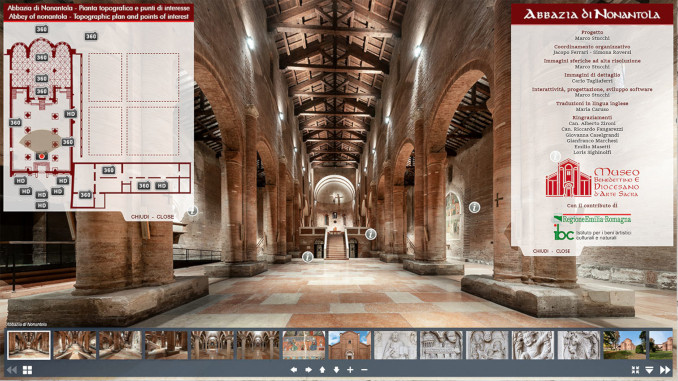Click the info hotspot right of the altar stairs
678x381 pixels.
click(371, 234)
